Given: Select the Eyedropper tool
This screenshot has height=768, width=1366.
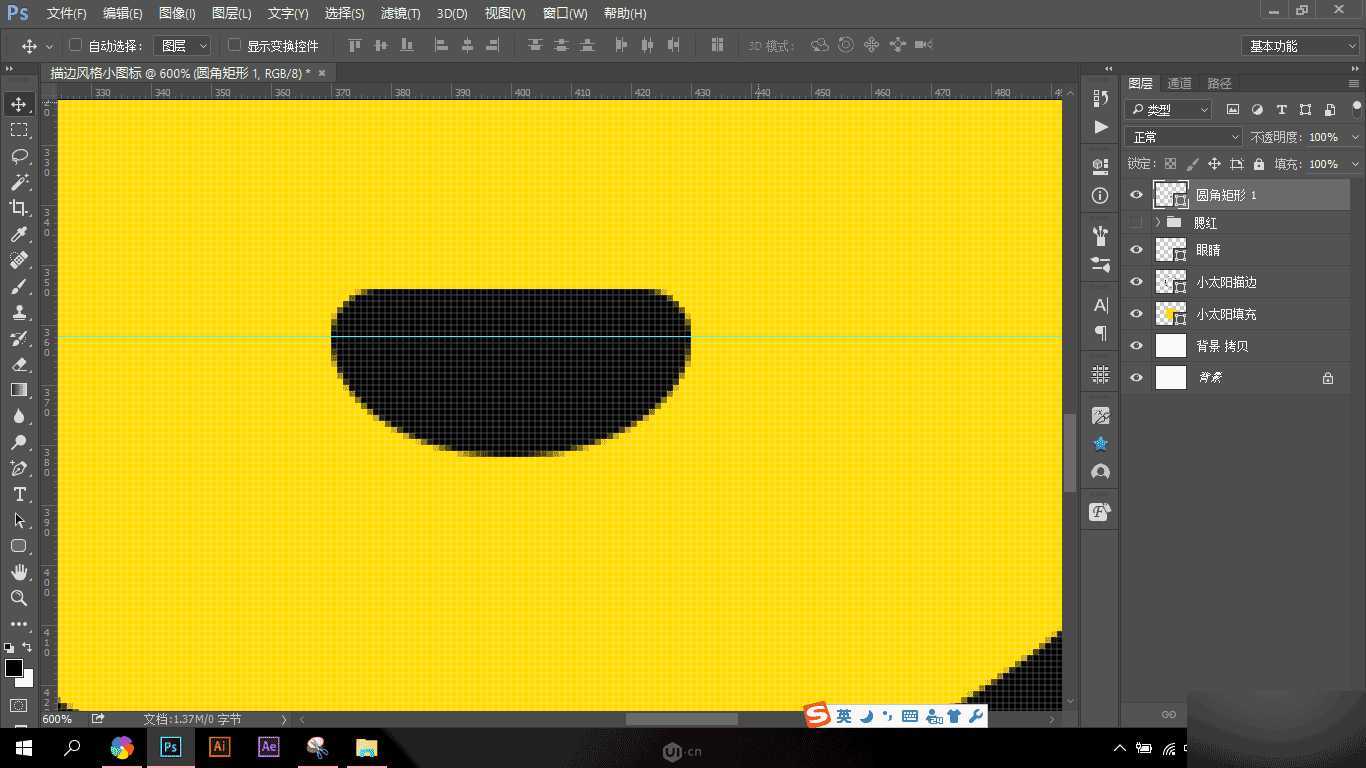Looking at the screenshot, I should click(20, 234).
